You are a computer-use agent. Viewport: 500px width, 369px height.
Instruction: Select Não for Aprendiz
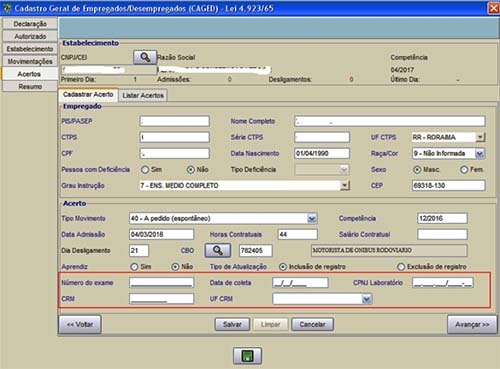point(175,267)
